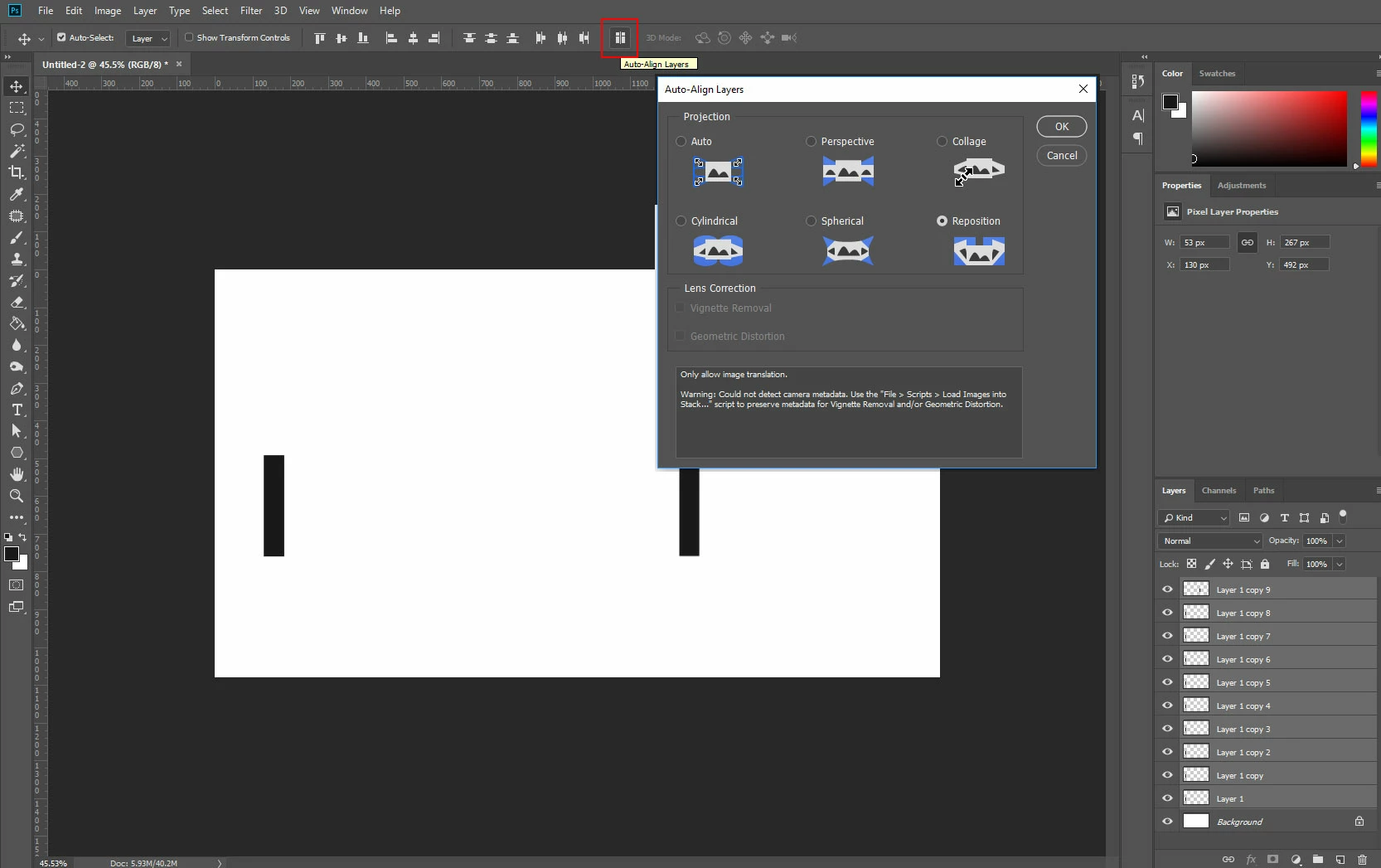Enable Show Transform Controls checkbox
Viewport: 1381px width, 868px height.
(189, 37)
